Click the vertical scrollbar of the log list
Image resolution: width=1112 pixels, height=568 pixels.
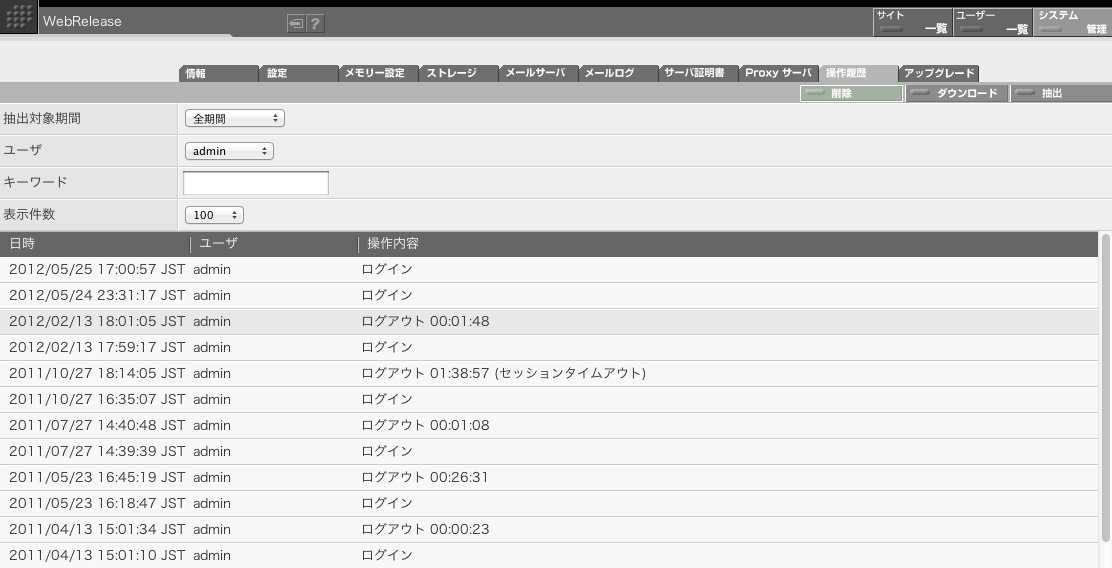point(1105,400)
